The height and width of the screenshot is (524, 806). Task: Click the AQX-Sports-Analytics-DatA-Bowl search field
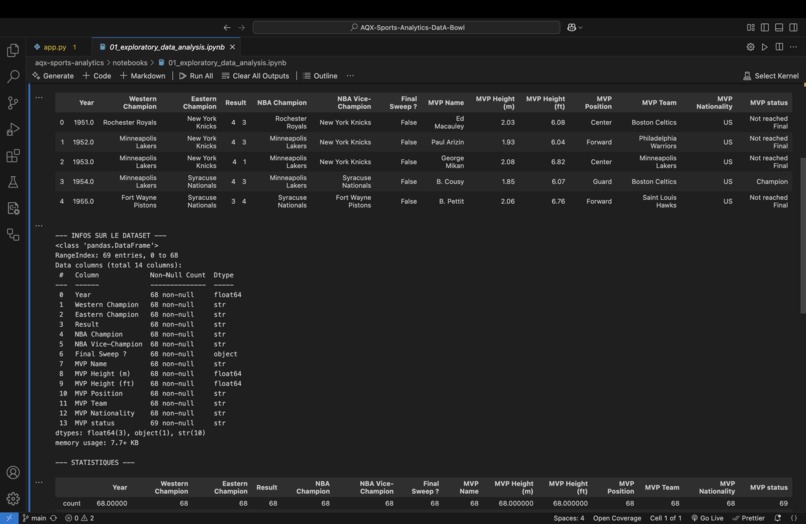[x=407, y=27]
